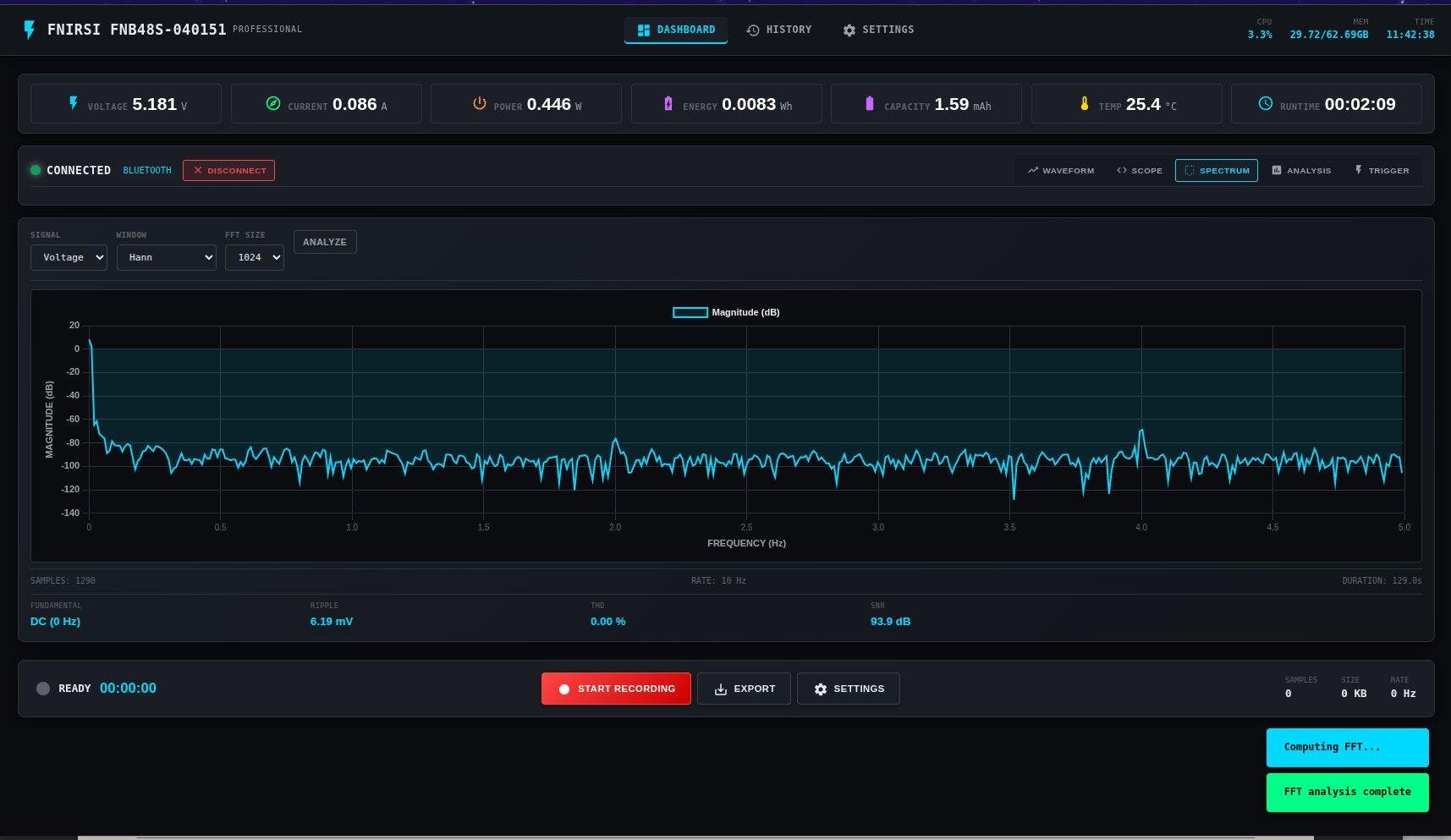This screenshot has width=1451, height=840.
Task: Switch to Scope view mode
Action: [x=1139, y=171]
